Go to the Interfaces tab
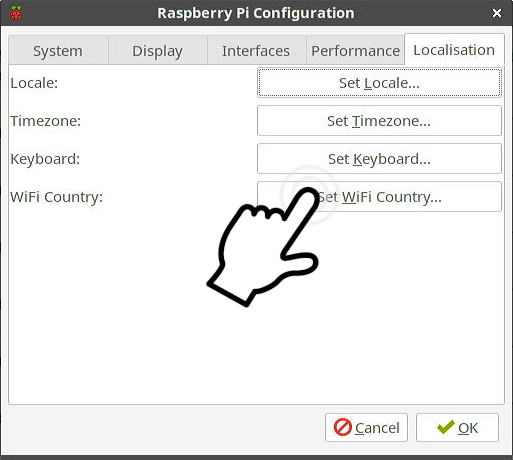 pyautogui.click(x=256, y=51)
